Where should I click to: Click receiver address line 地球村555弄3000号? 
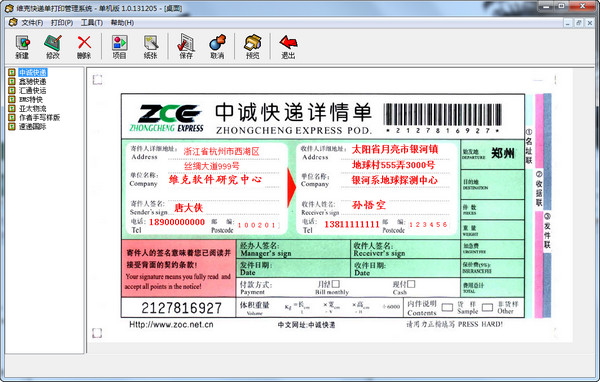tap(393, 165)
